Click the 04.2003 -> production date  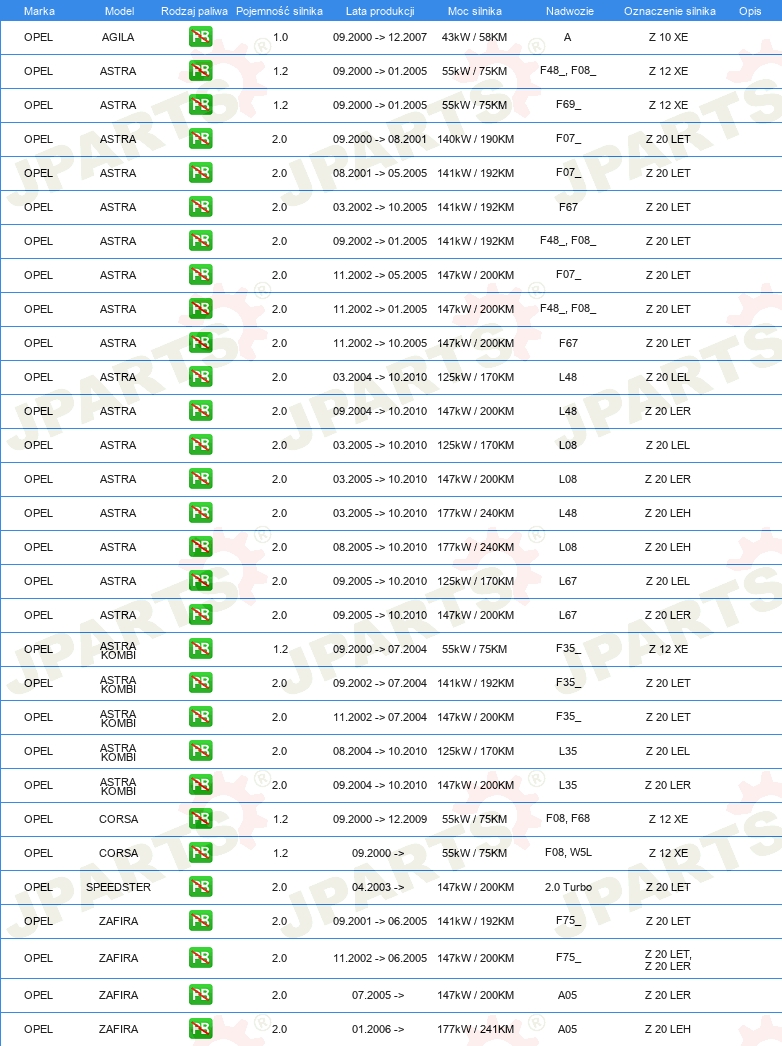(x=378, y=887)
